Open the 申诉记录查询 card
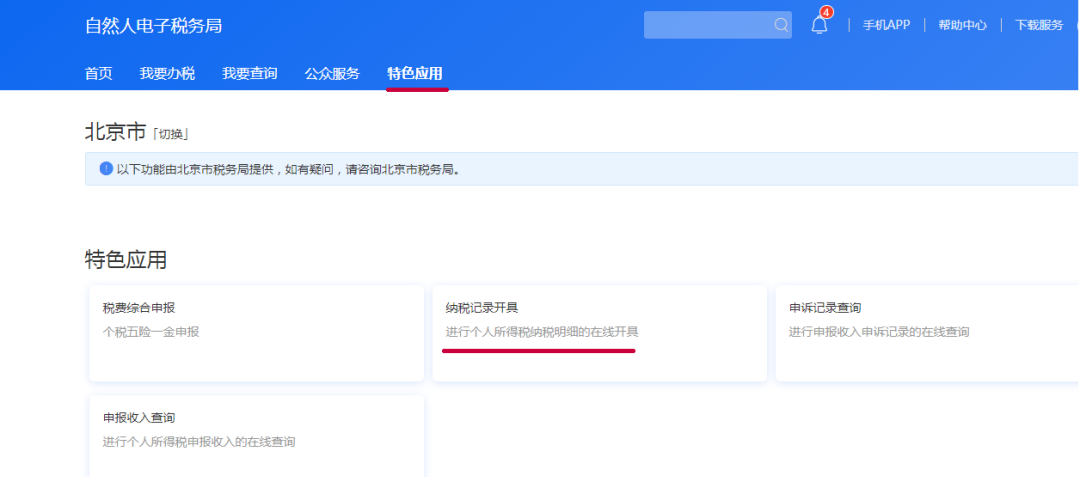 tap(927, 333)
